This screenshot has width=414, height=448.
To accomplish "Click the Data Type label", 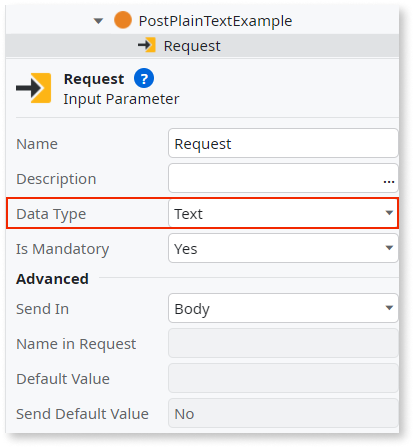I will coord(51,214).
